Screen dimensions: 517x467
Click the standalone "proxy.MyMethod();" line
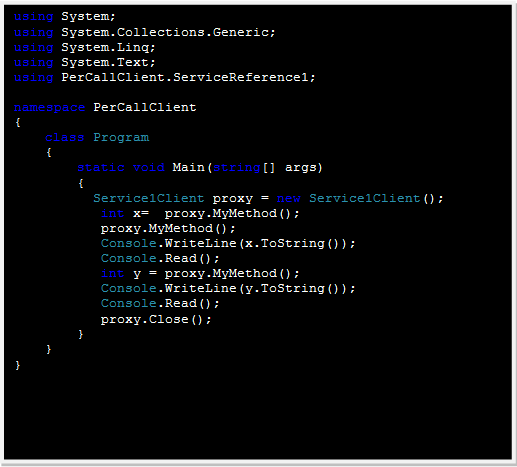tap(168, 229)
